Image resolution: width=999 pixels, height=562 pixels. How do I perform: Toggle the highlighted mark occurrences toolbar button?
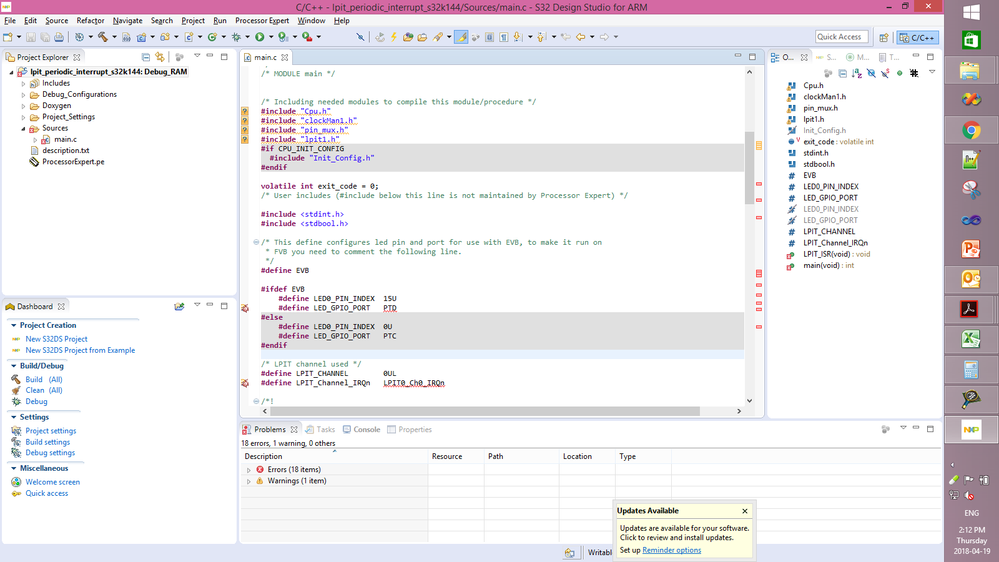click(461, 37)
